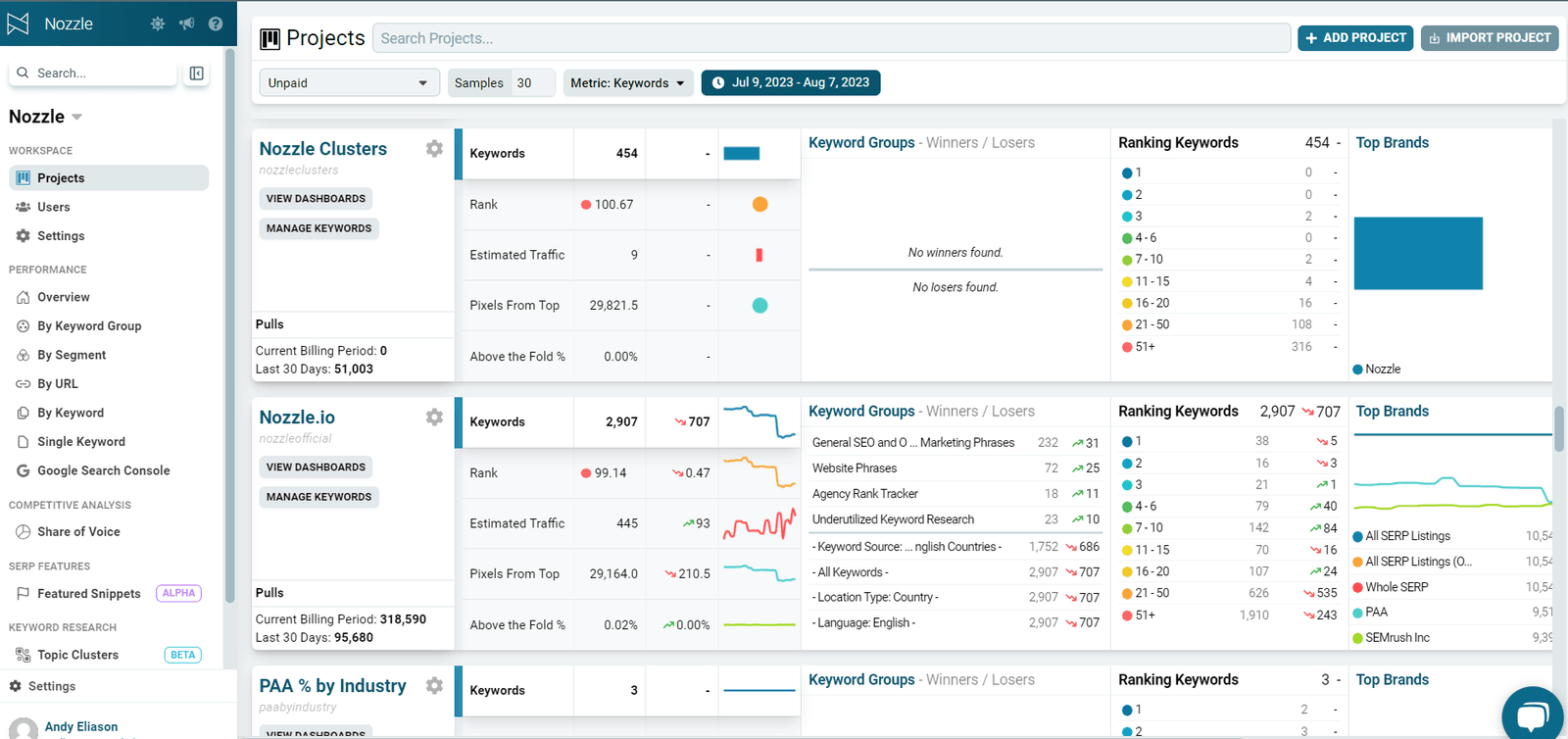This screenshot has width=1568, height=739.
Task: Open the Nozzle.io project title
Action: point(297,418)
